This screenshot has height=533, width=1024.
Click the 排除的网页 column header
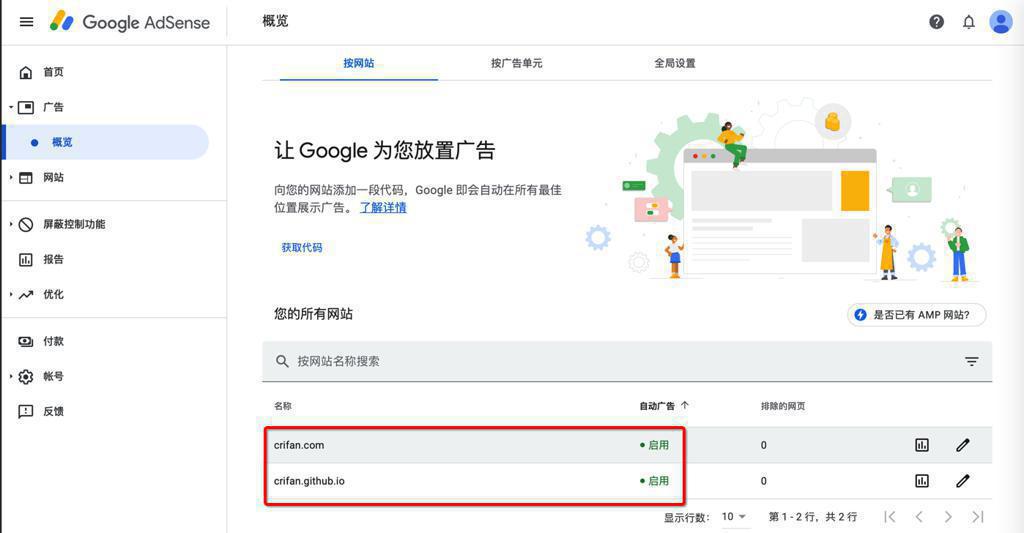(x=783, y=406)
